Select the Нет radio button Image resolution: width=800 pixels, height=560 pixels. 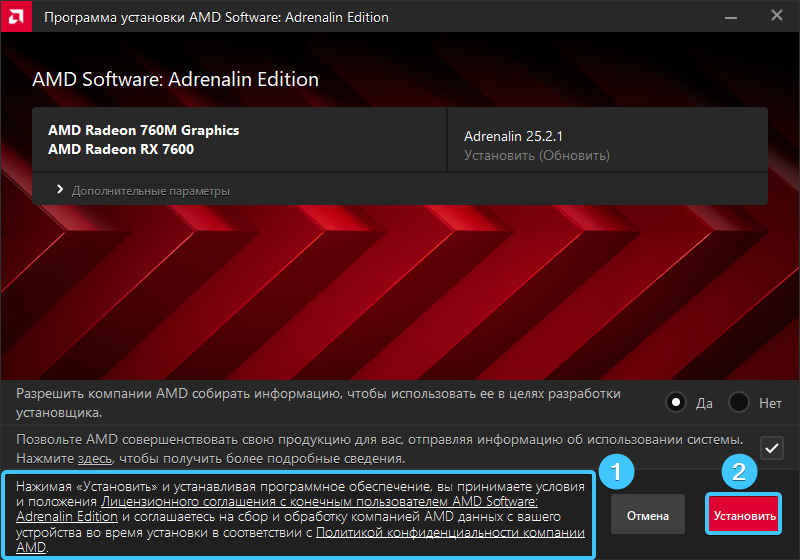coord(738,402)
